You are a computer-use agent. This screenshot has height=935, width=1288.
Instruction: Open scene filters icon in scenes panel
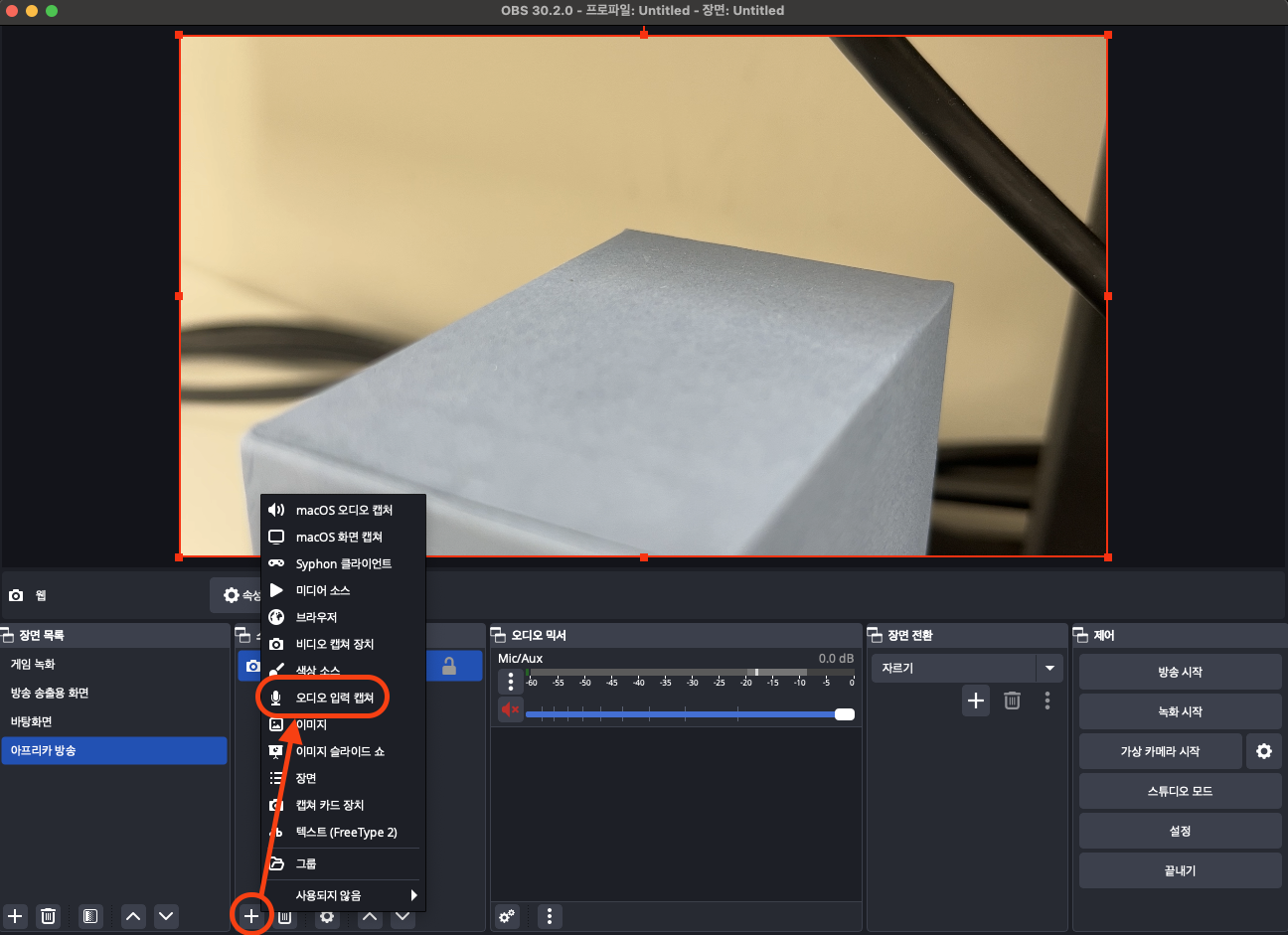90,916
